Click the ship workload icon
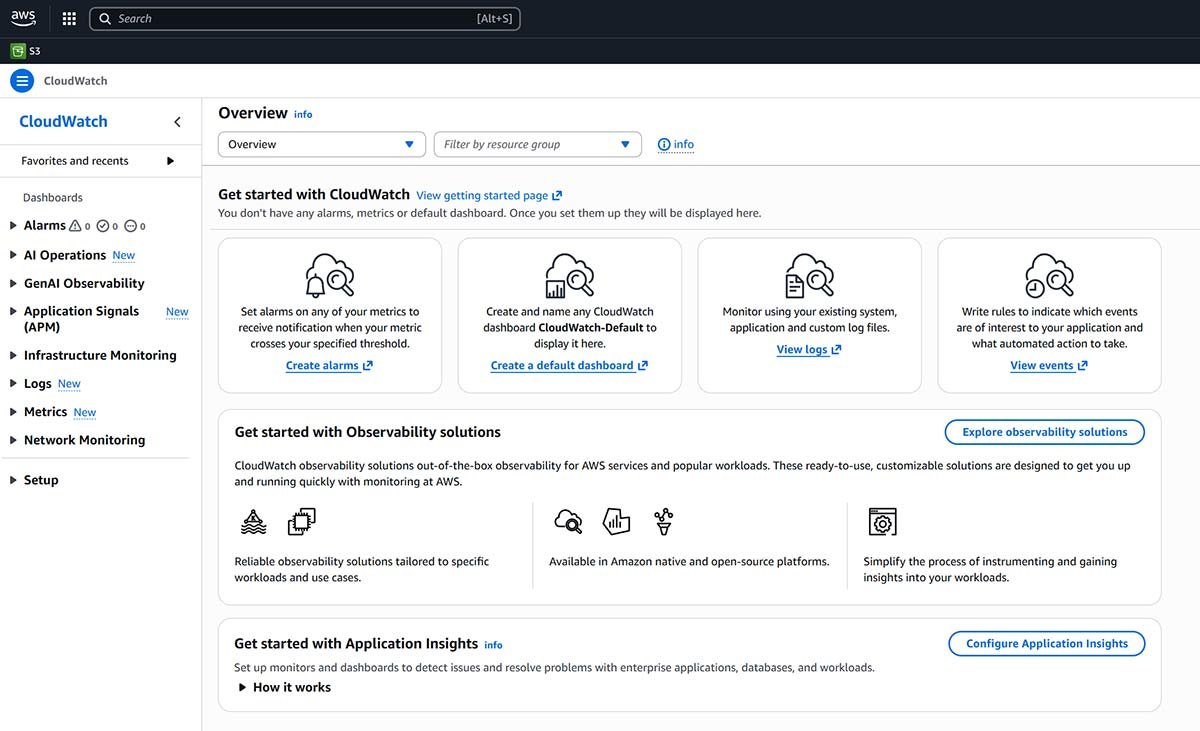Screen dimensions: 1200x731 click(254, 521)
